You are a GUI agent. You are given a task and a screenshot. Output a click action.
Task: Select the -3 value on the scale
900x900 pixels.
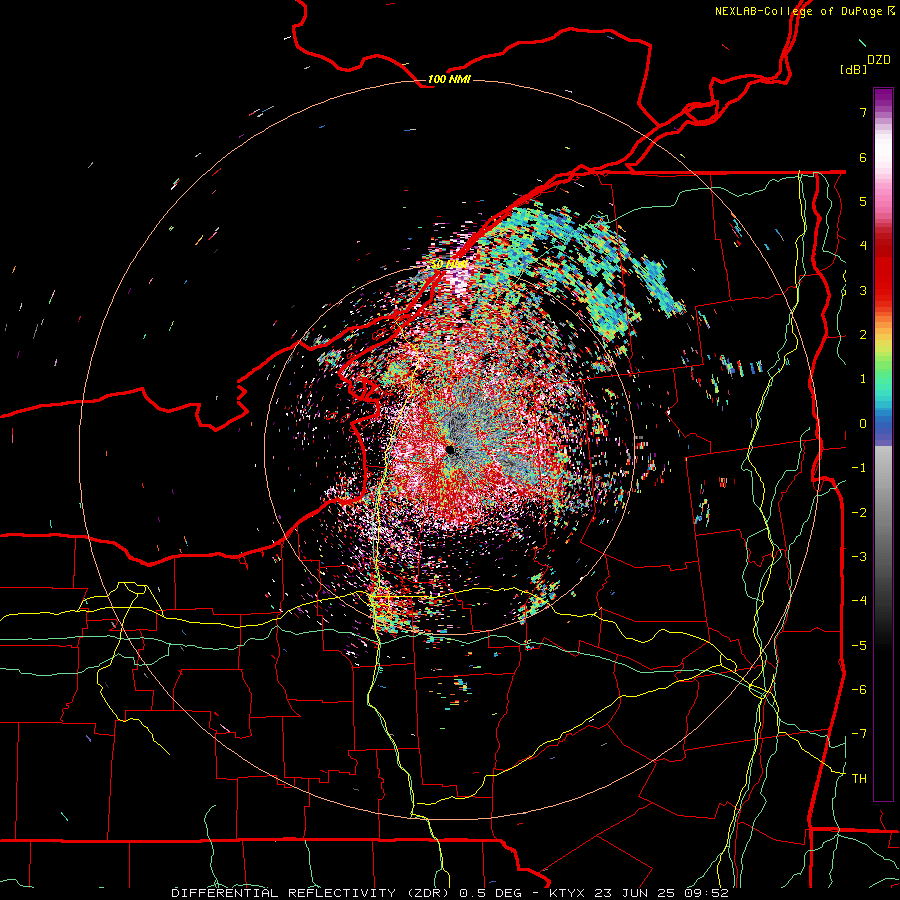click(x=859, y=557)
